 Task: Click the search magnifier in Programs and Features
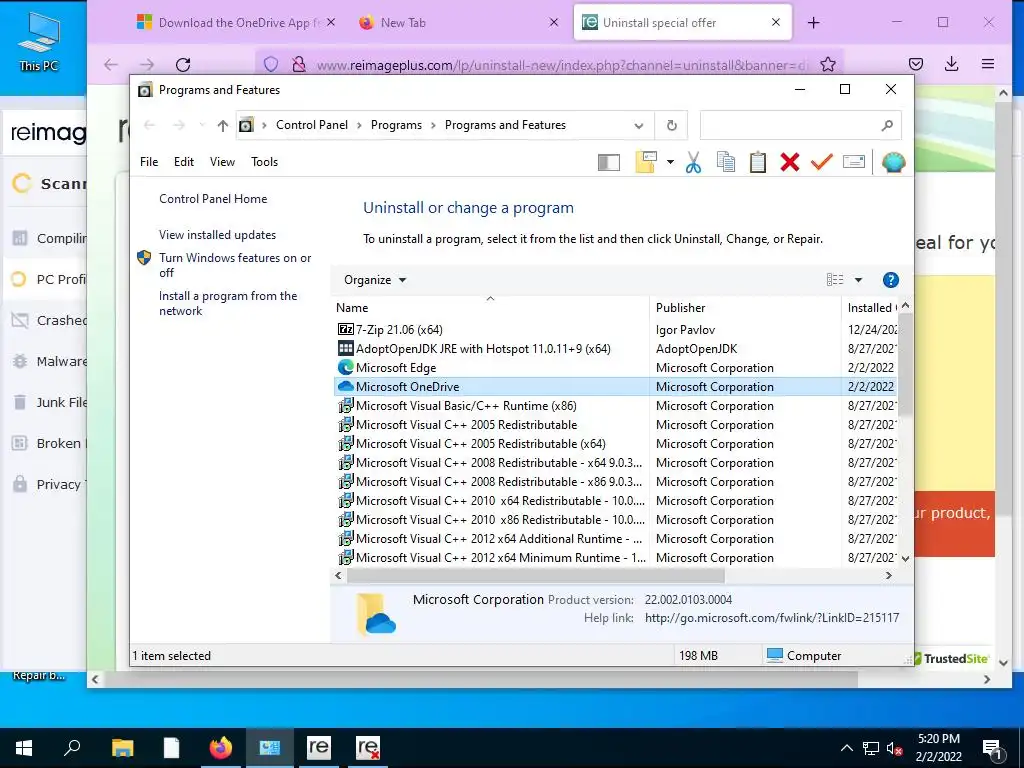[886, 125]
